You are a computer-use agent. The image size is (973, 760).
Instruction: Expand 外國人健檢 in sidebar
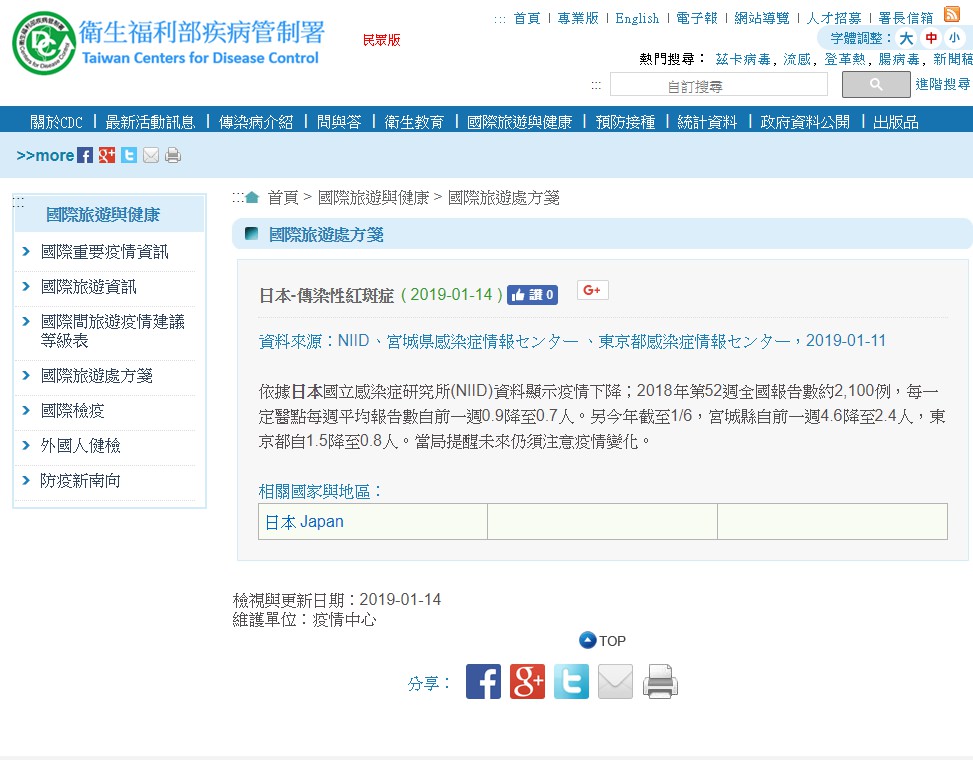click(80, 445)
